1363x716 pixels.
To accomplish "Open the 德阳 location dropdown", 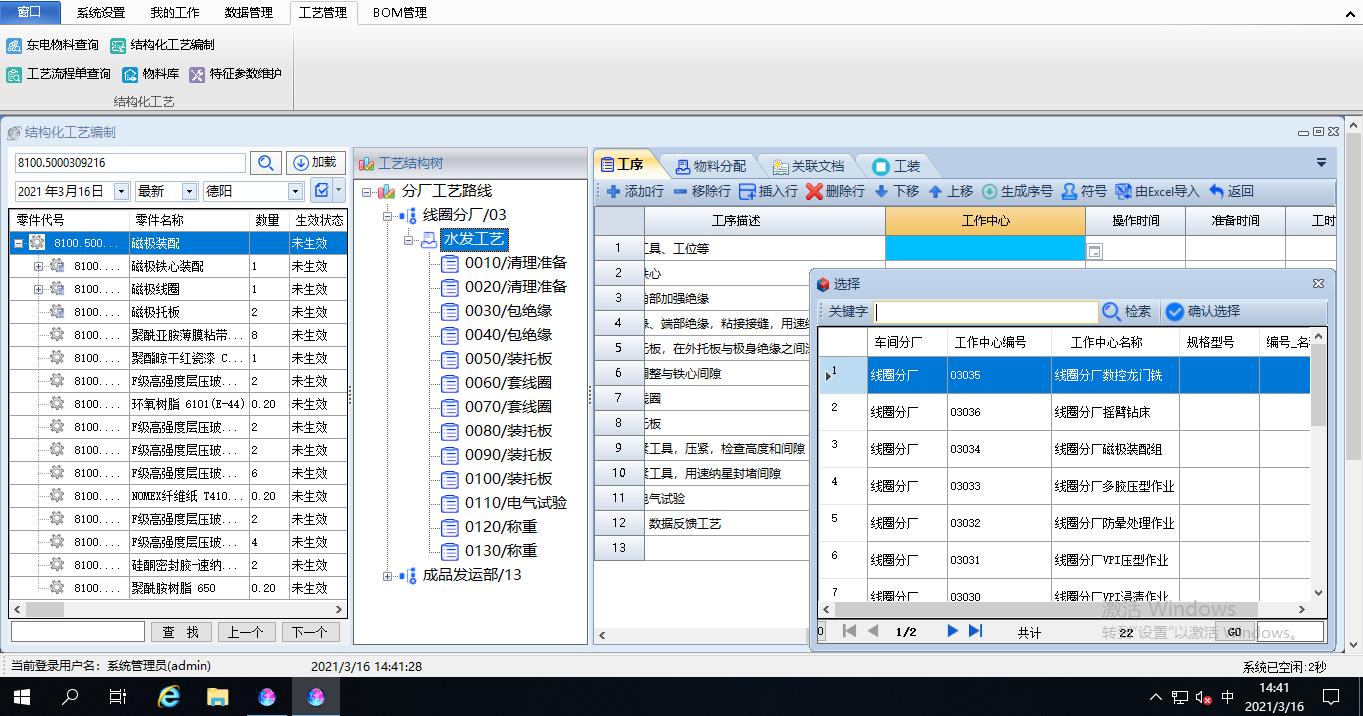I will click(x=295, y=191).
